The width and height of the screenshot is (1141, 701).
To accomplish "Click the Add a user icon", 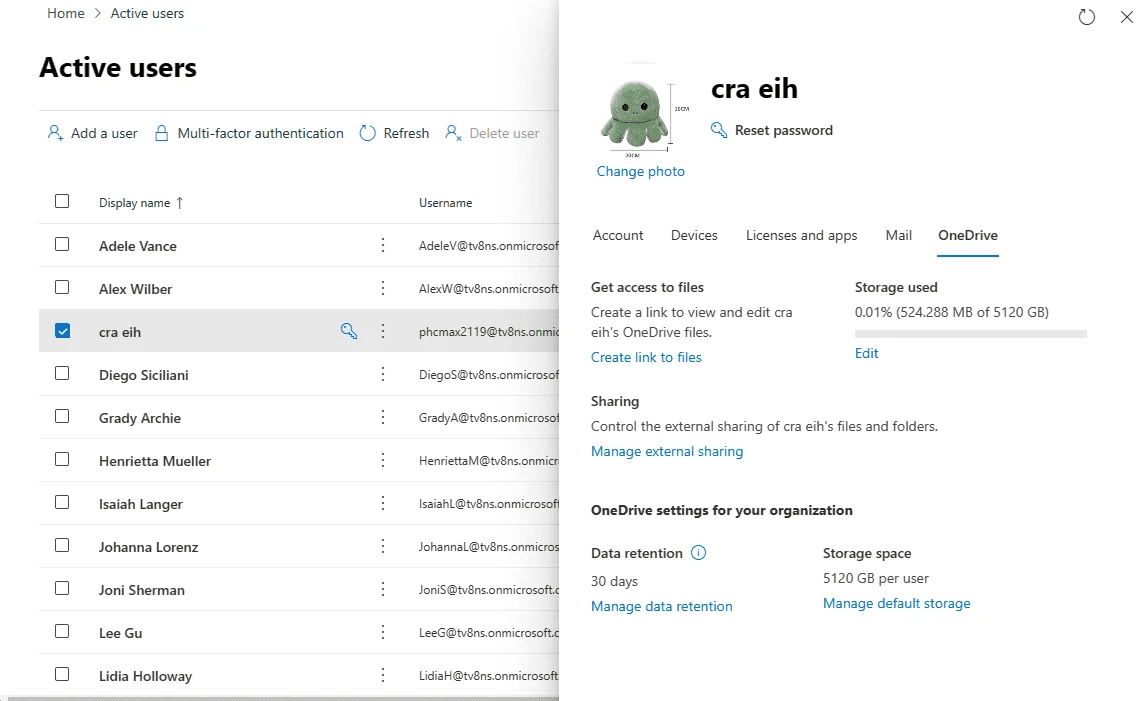I will pos(55,133).
